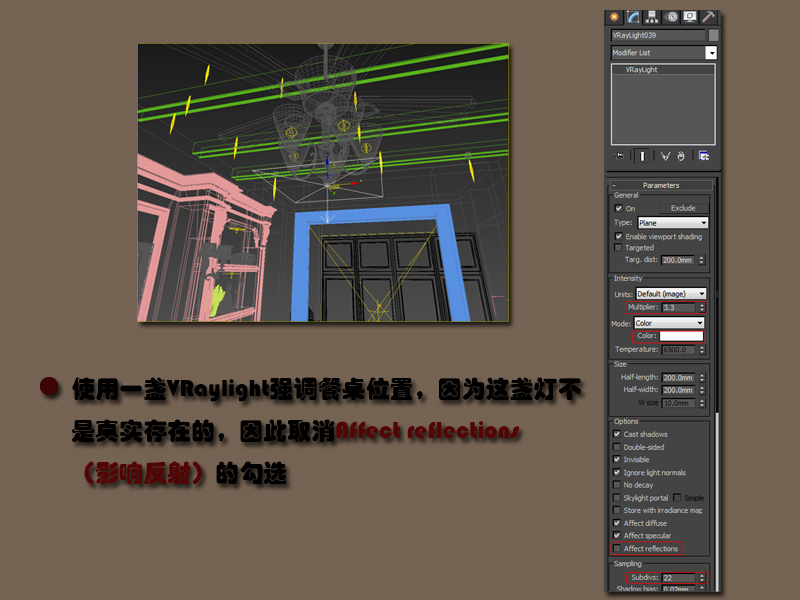Toggle the Show End Result icon

click(x=642, y=156)
